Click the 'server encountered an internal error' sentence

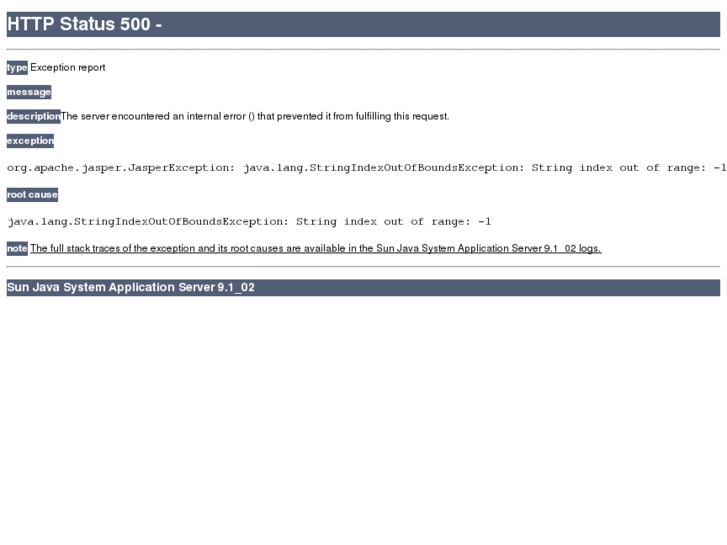(255, 116)
